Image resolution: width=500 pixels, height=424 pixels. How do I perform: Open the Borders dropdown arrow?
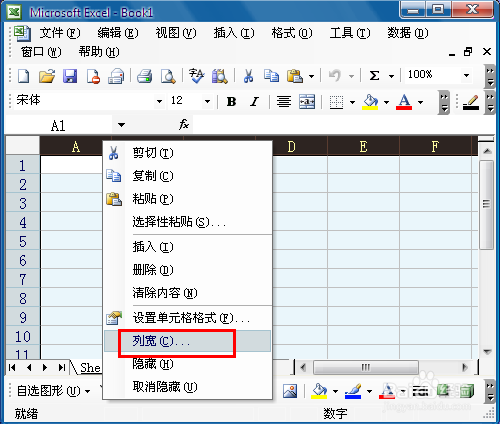tap(352, 102)
